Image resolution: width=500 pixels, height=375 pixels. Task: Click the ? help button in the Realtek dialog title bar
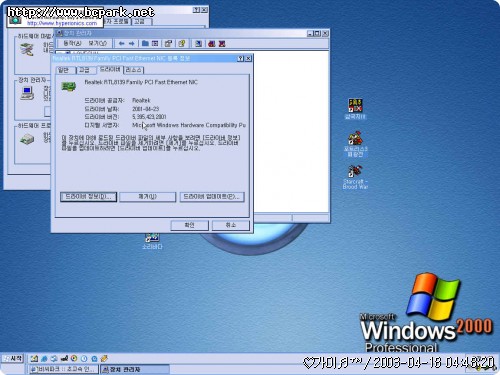click(x=241, y=59)
